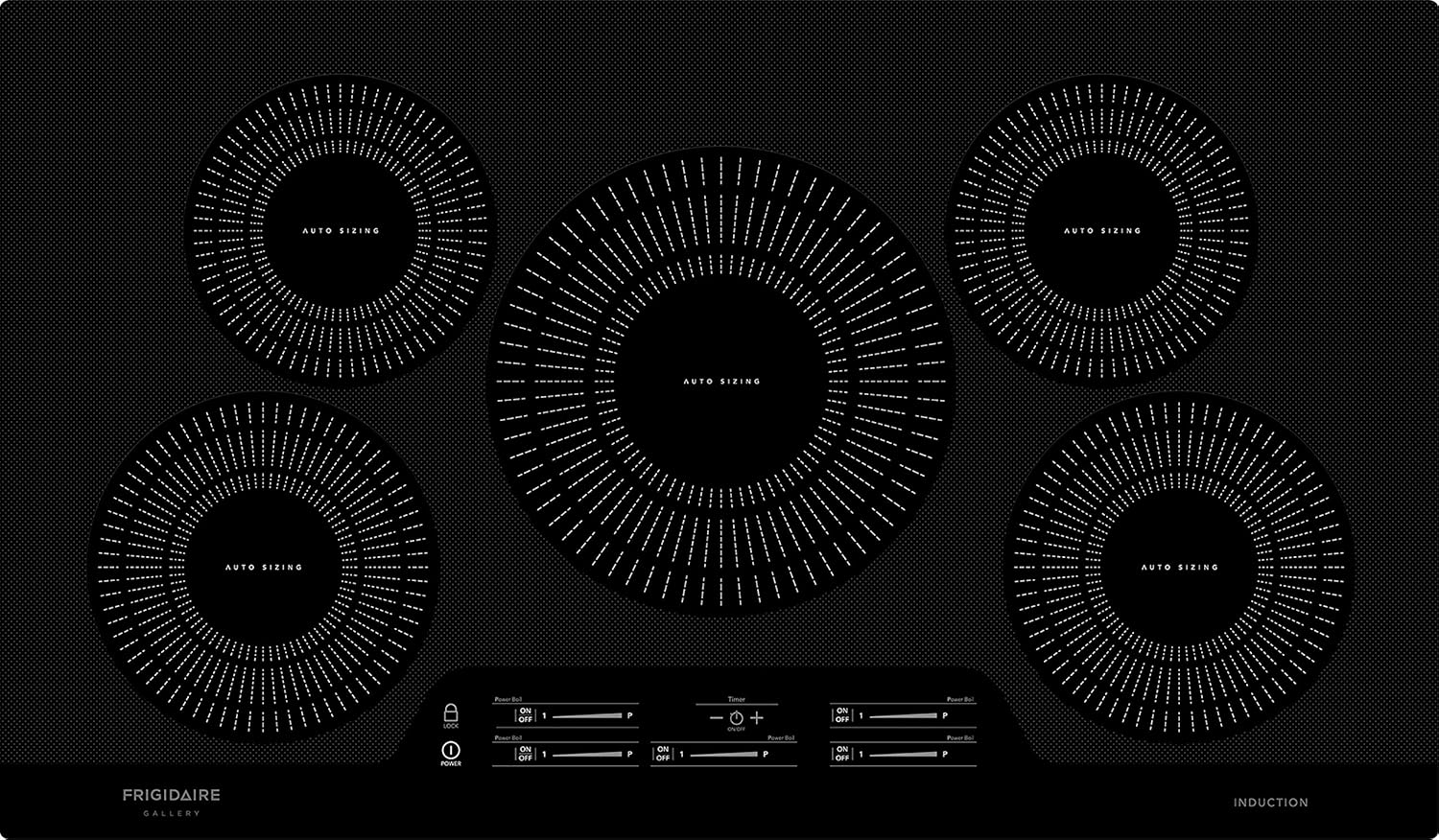Toggle ON/OFF in the center control row
This screenshot has height=840, width=1439.
pyautogui.click(x=663, y=755)
